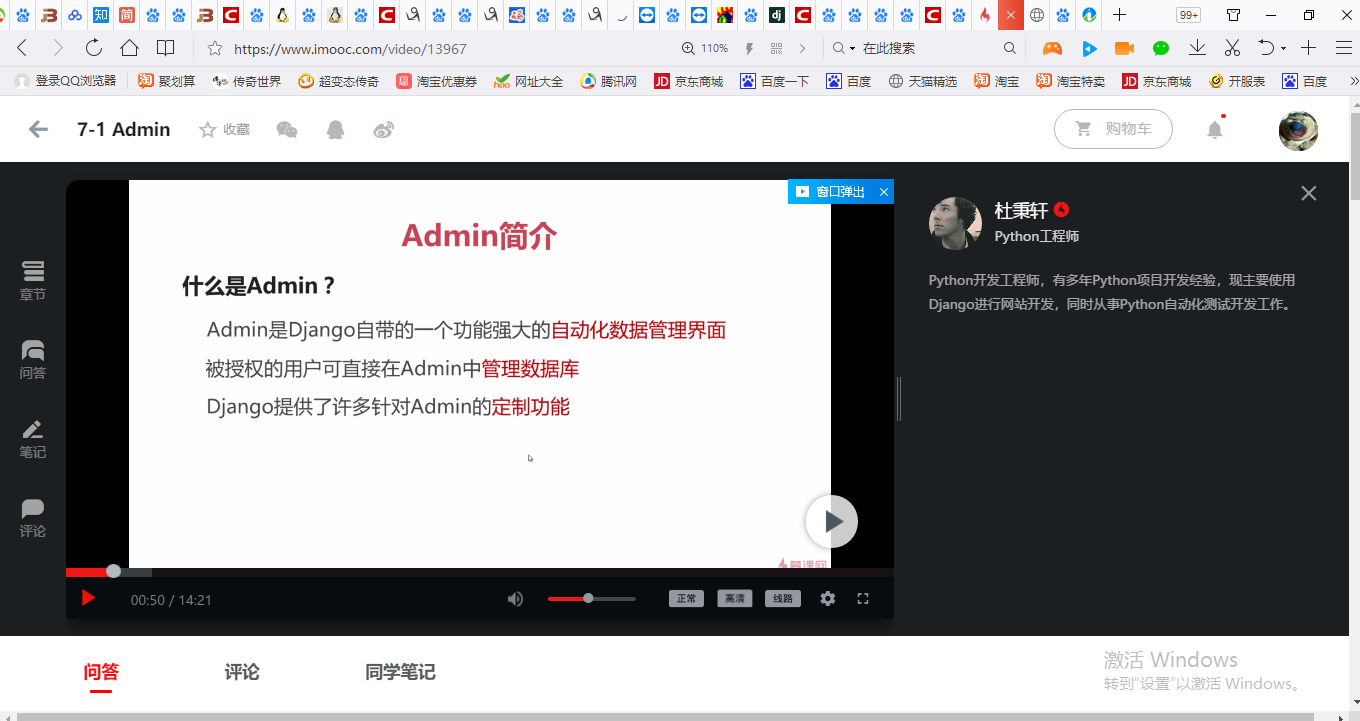Click the QR code icon in address bar

[777, 48]
